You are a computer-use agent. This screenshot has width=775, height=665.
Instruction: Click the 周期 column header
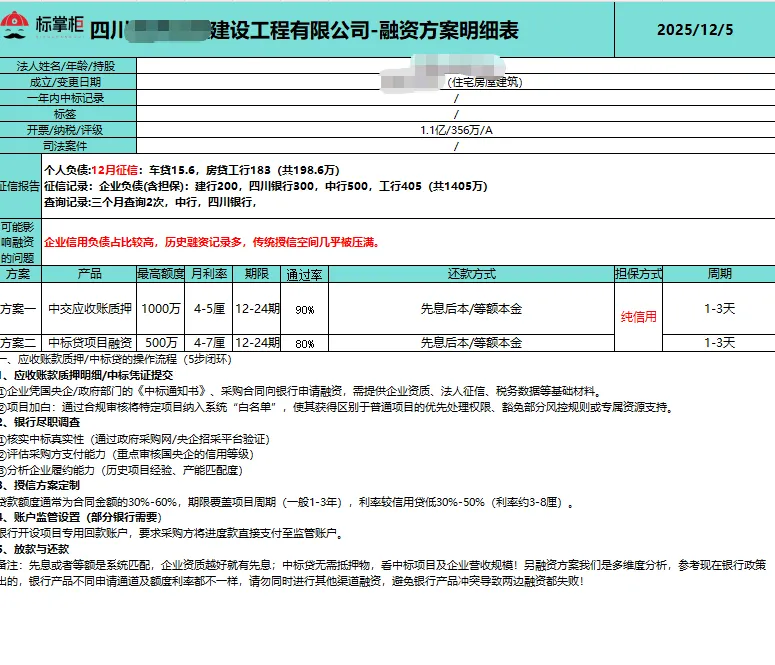(719, 274)
